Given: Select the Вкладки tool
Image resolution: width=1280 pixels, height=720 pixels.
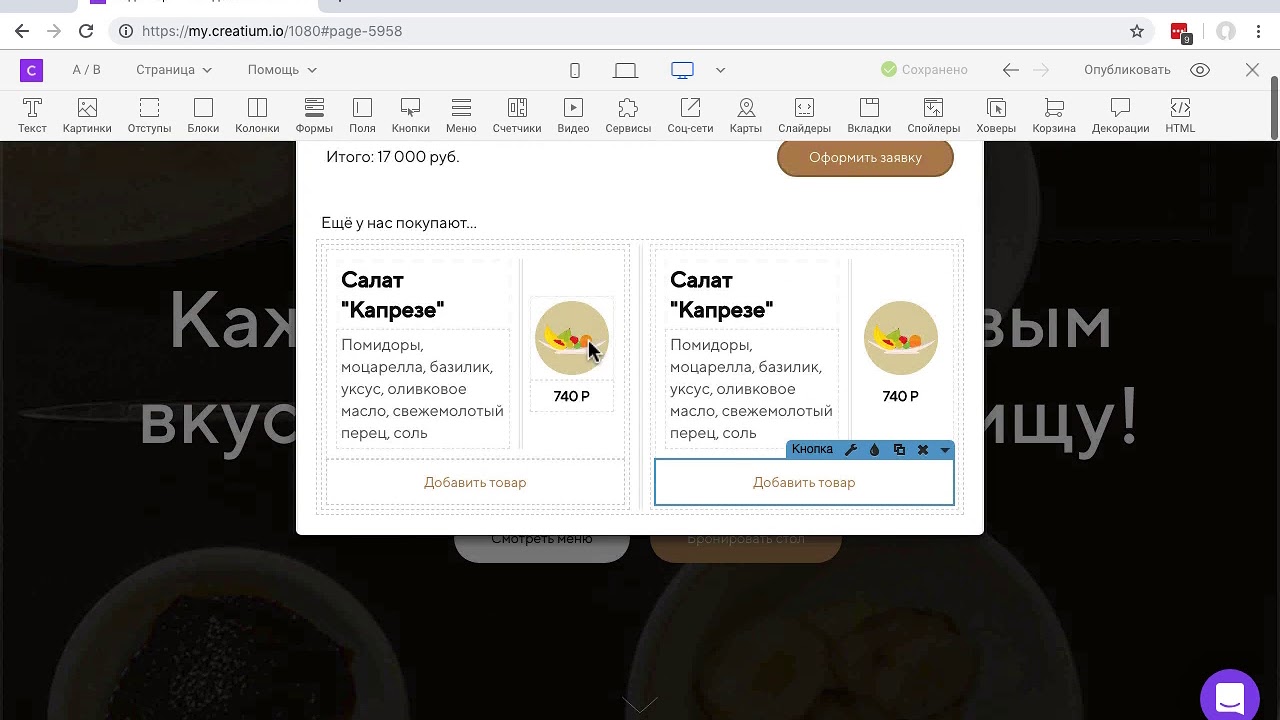Looking at the screenshot, I should (869, 115).
